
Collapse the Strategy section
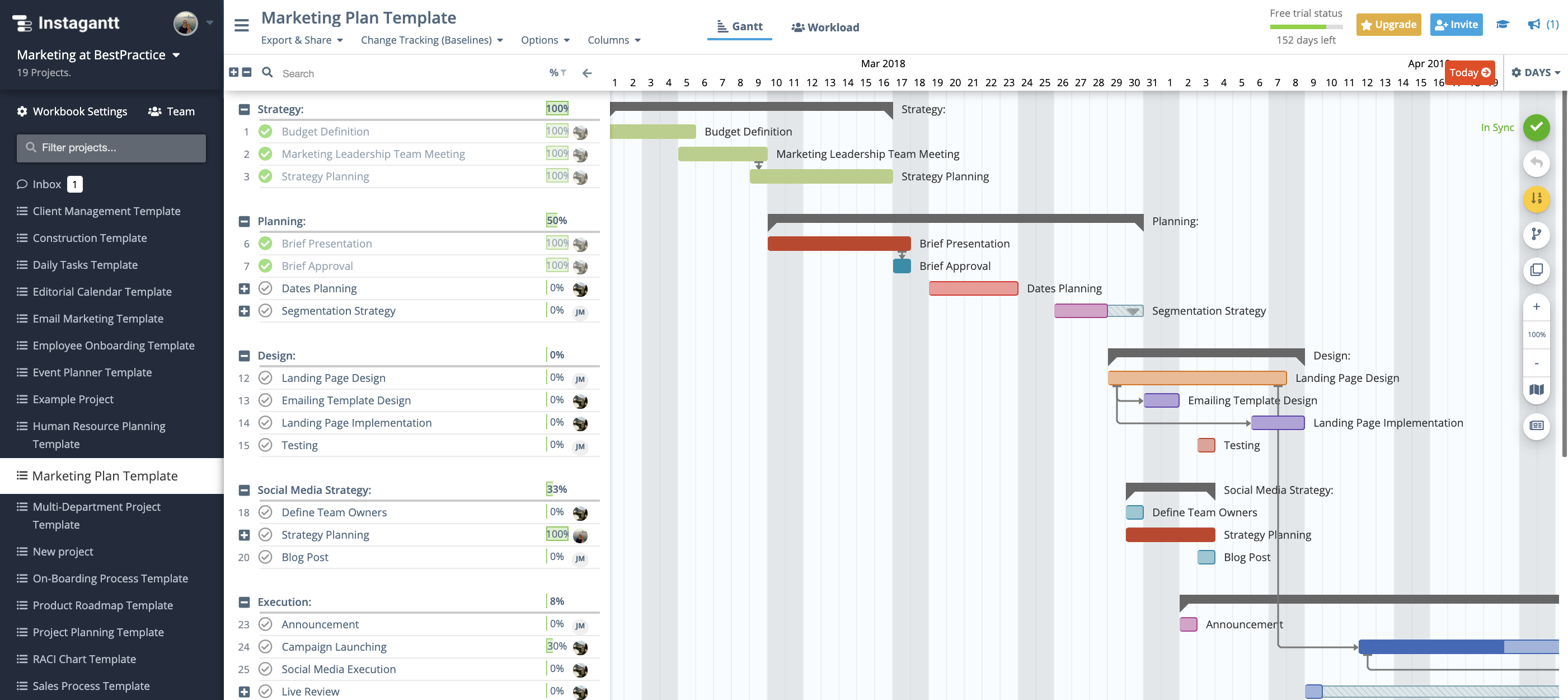(x=244, y=109)
